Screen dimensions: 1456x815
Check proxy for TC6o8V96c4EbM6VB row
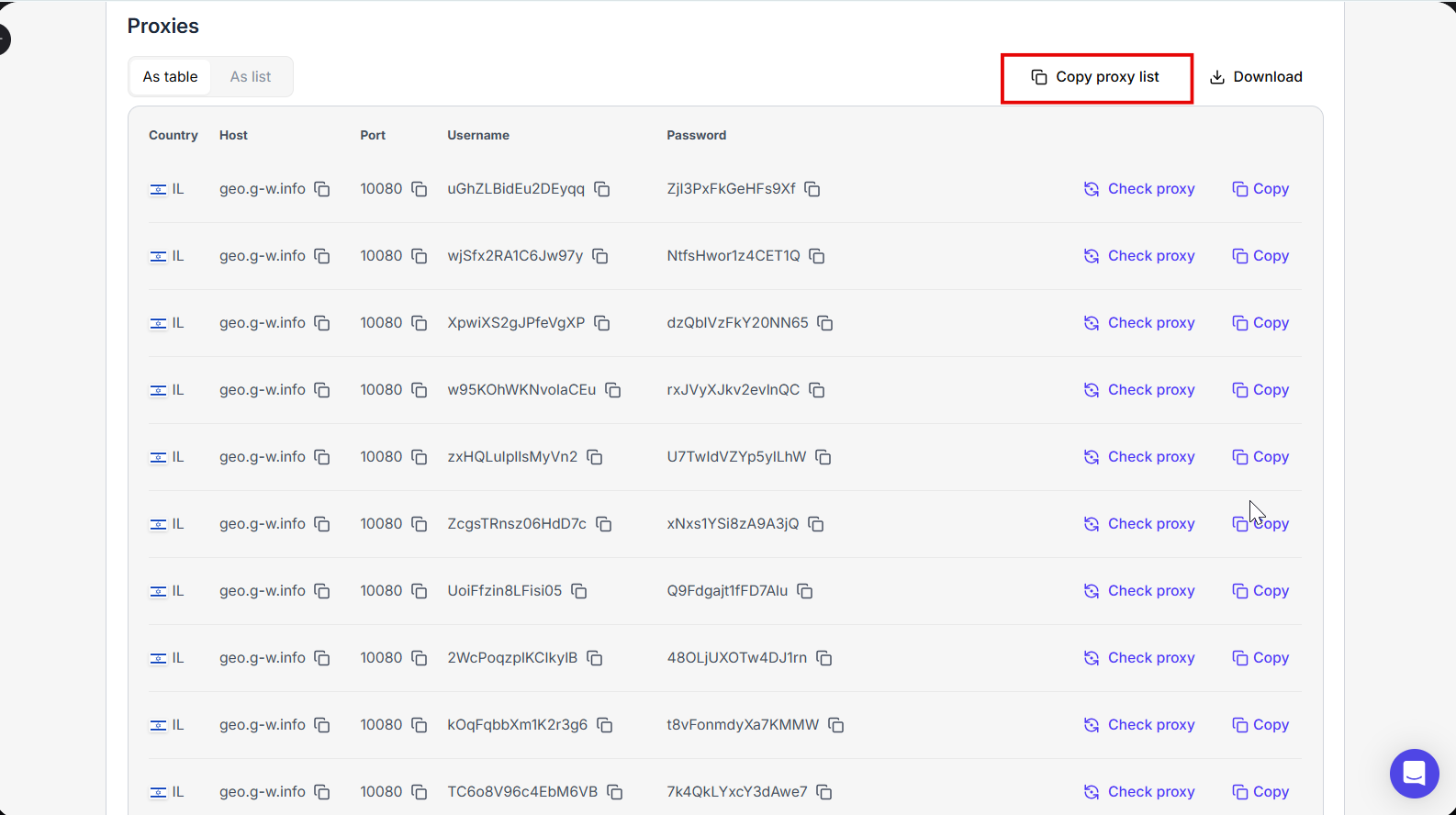click(1139, 792)
